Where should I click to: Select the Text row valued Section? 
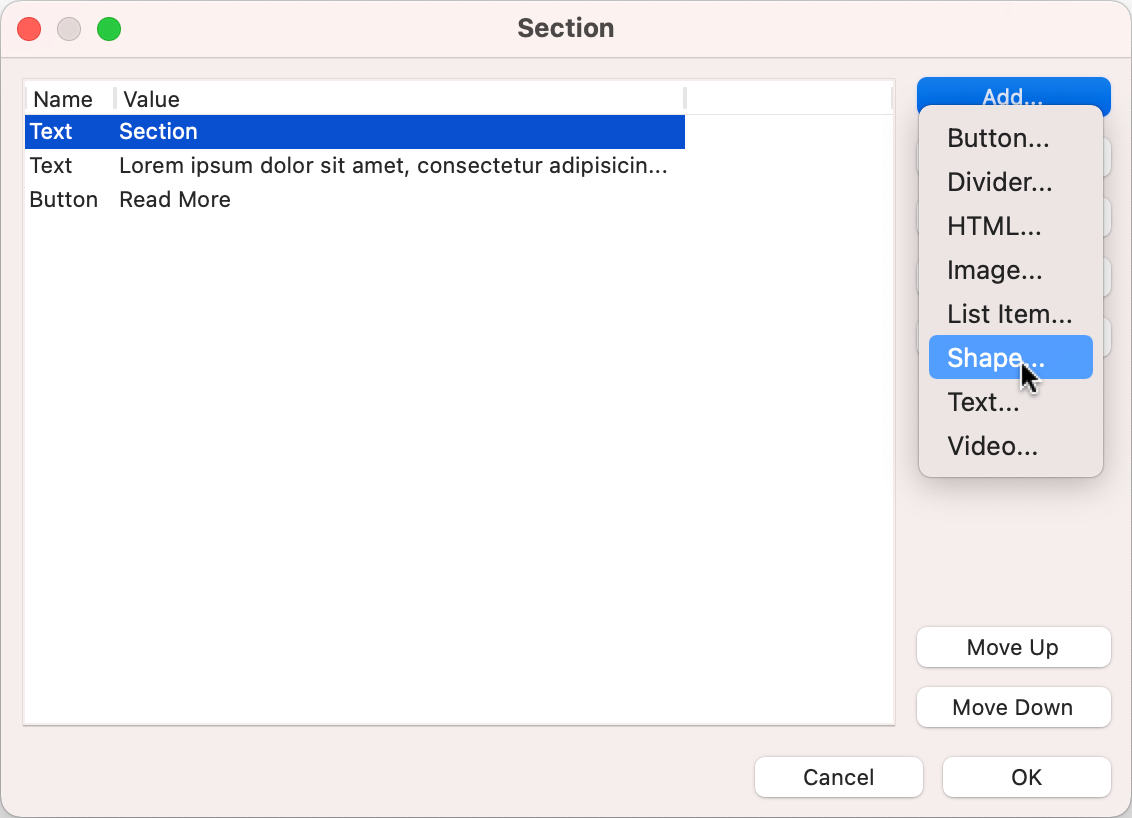point(354,132)
